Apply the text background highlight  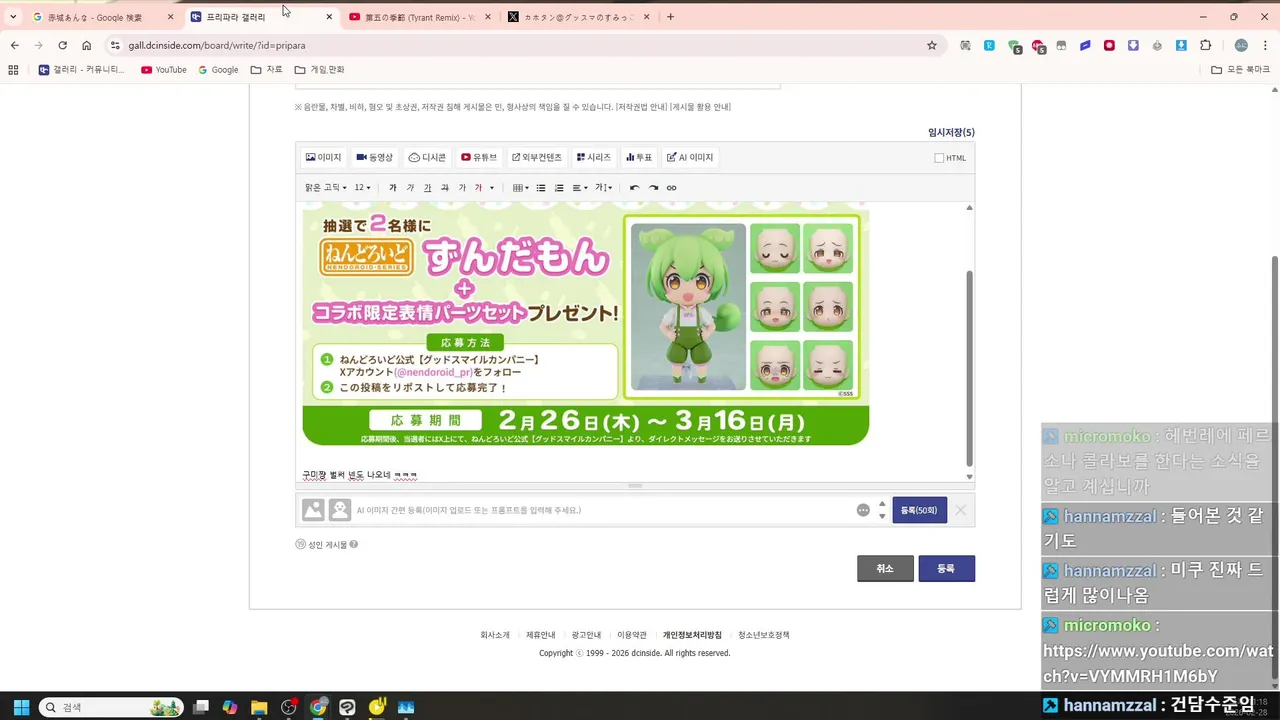(461, 188)
